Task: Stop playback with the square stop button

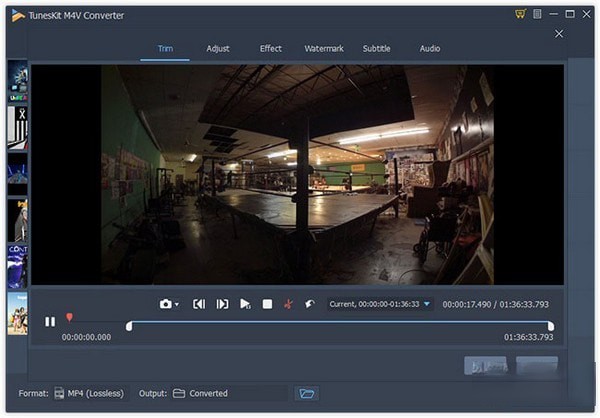Action: coord(267,304)
